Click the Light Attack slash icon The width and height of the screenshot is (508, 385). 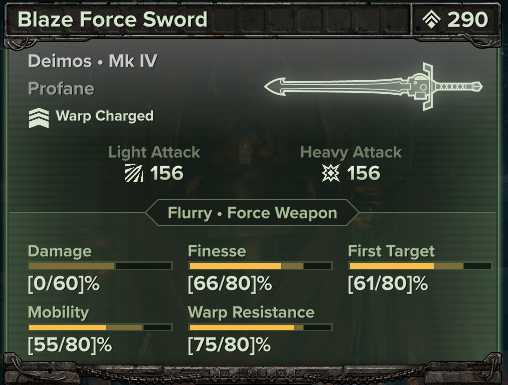click(x=134, y=173)
